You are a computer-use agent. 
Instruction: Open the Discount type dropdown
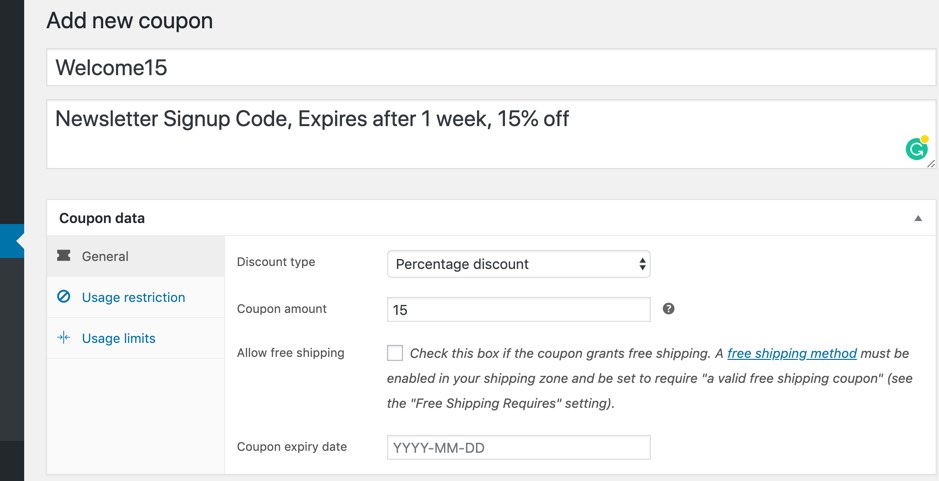[518, 264]
